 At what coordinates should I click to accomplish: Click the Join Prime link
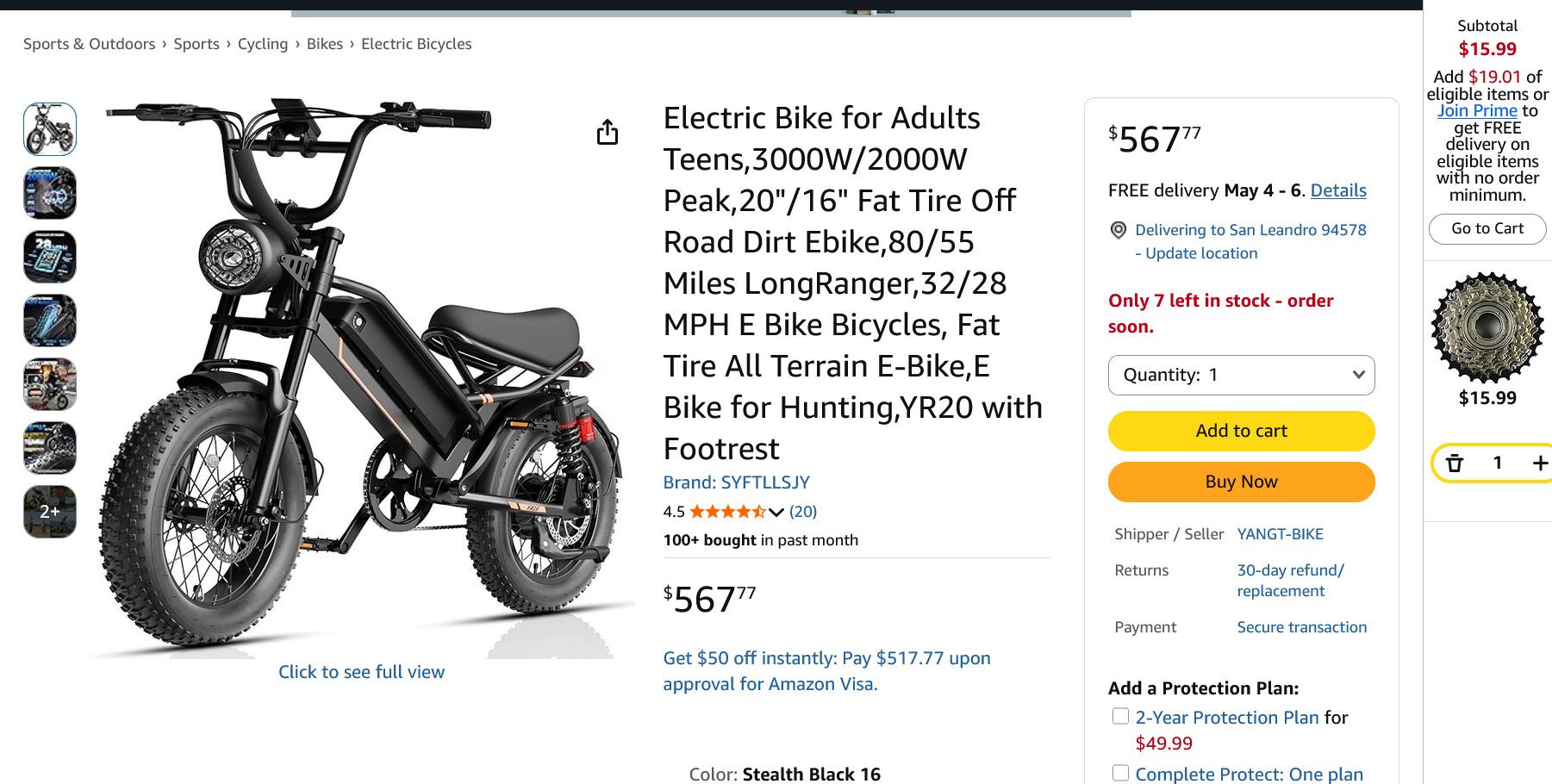(1477, 110)
